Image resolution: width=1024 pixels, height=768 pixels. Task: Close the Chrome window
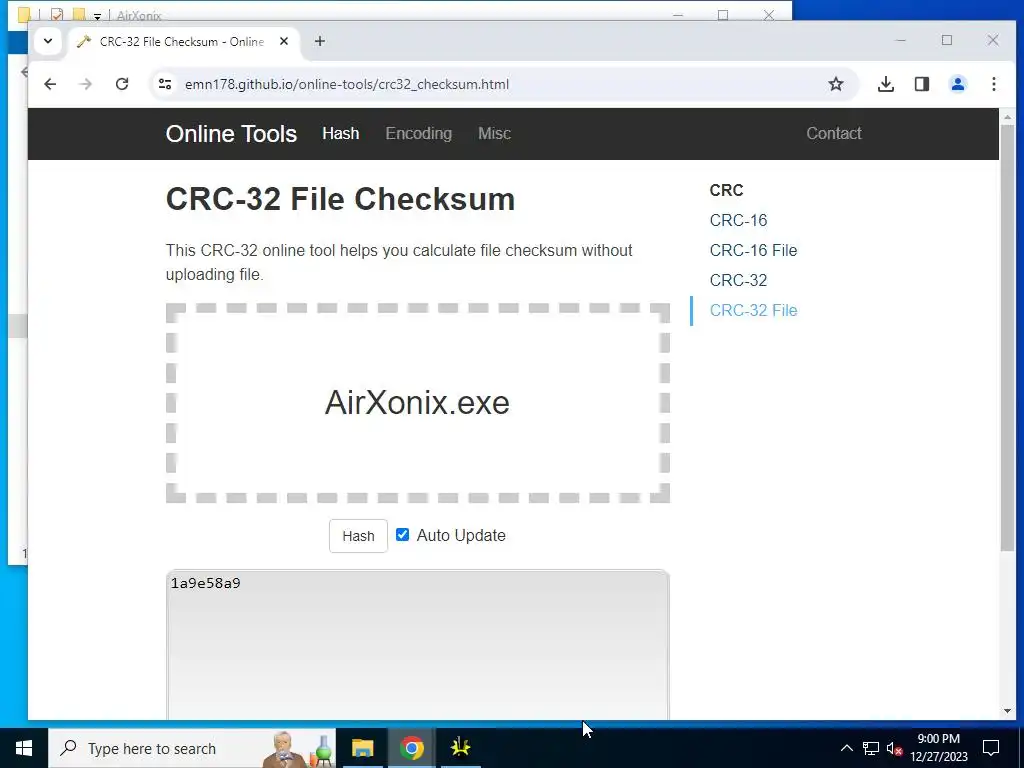pyautogui.click(x=993, y=40)
